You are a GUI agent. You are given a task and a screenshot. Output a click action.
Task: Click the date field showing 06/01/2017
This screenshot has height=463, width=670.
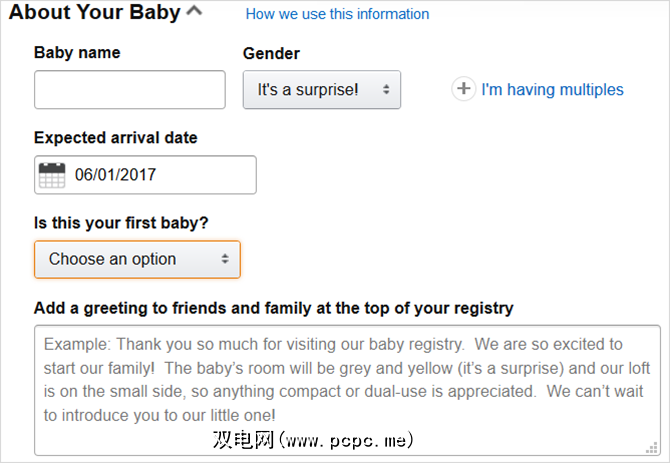tap(160, 176)
